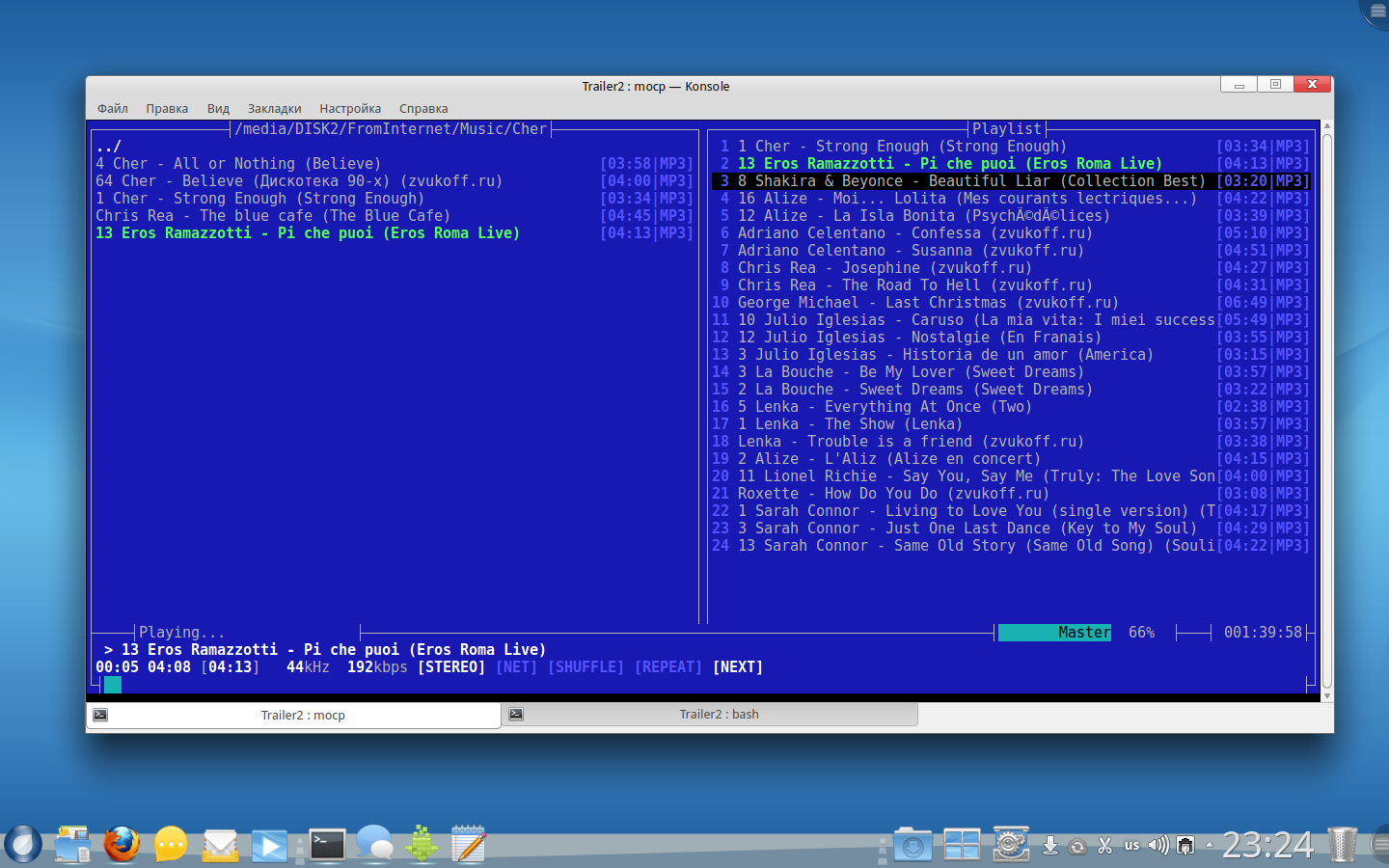Click the song progress bar indicator

tap(113, 685)
